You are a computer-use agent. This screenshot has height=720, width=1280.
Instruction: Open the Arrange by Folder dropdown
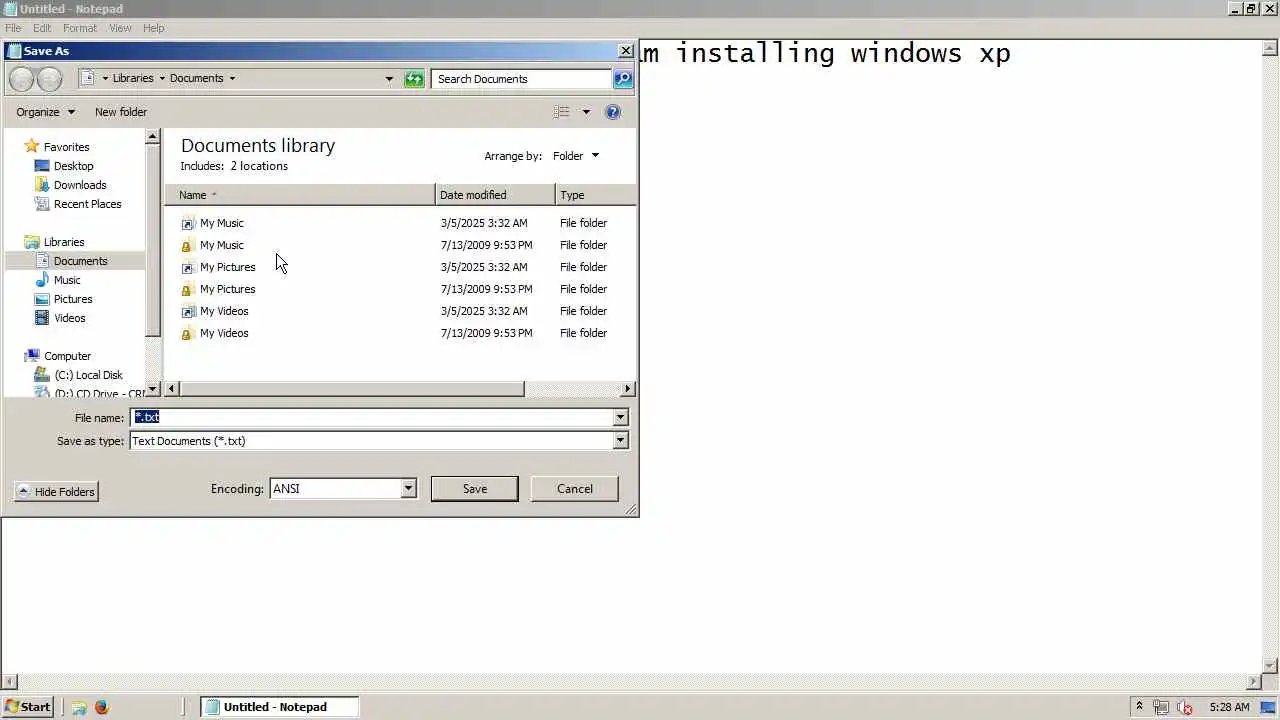click(x=576, y=156)
